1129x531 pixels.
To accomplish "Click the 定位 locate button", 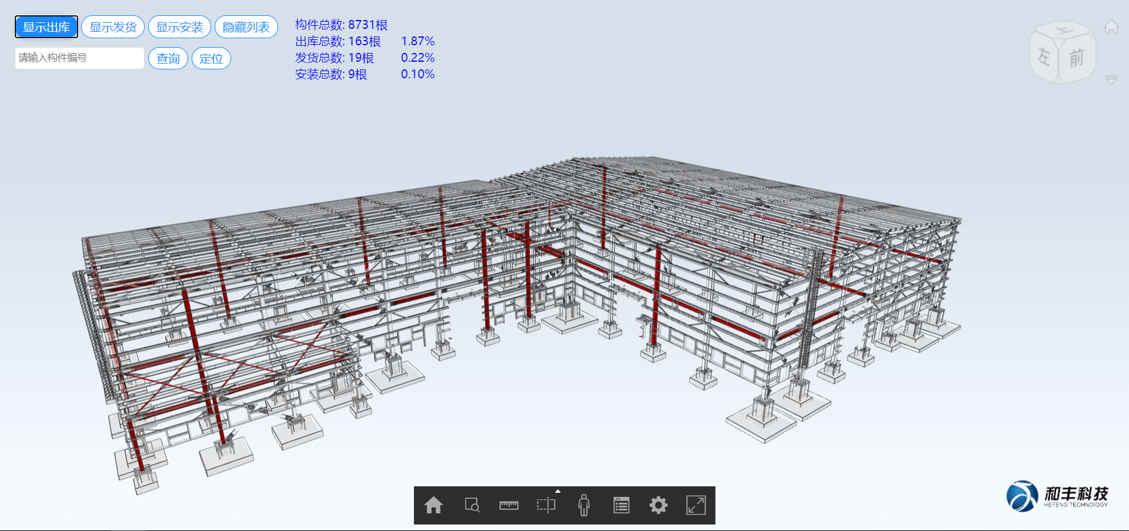I will (211, 58).
